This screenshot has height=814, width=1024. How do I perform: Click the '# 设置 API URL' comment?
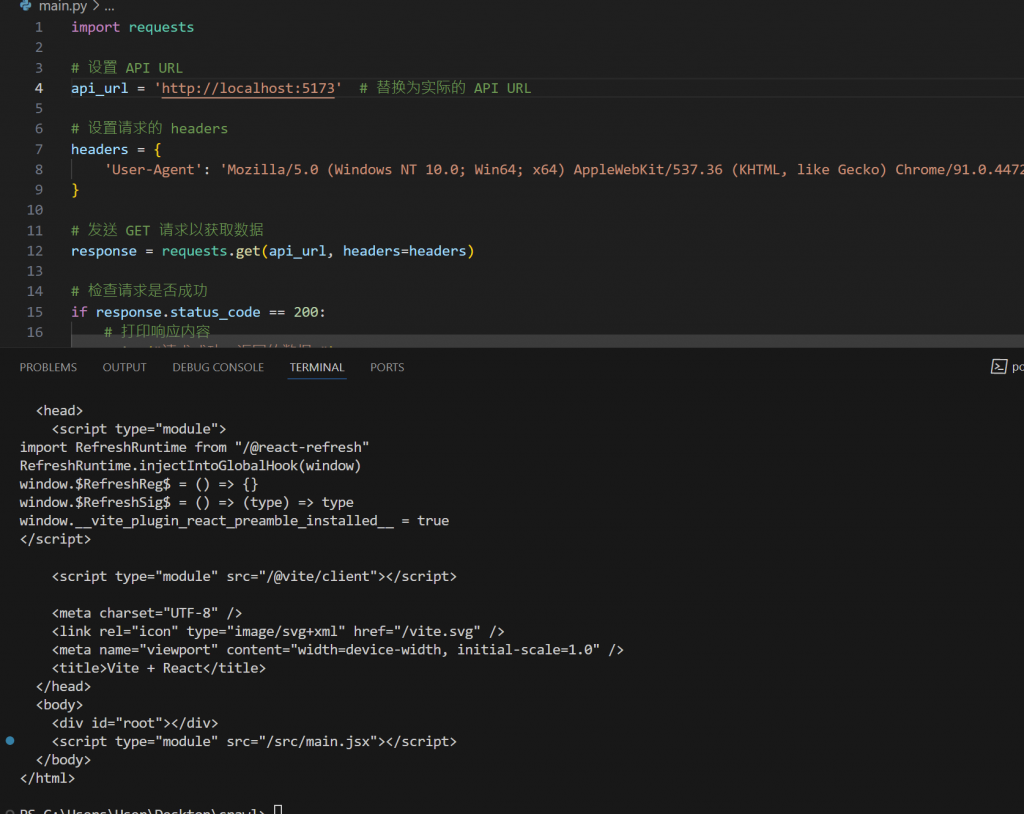click(127, 68)
